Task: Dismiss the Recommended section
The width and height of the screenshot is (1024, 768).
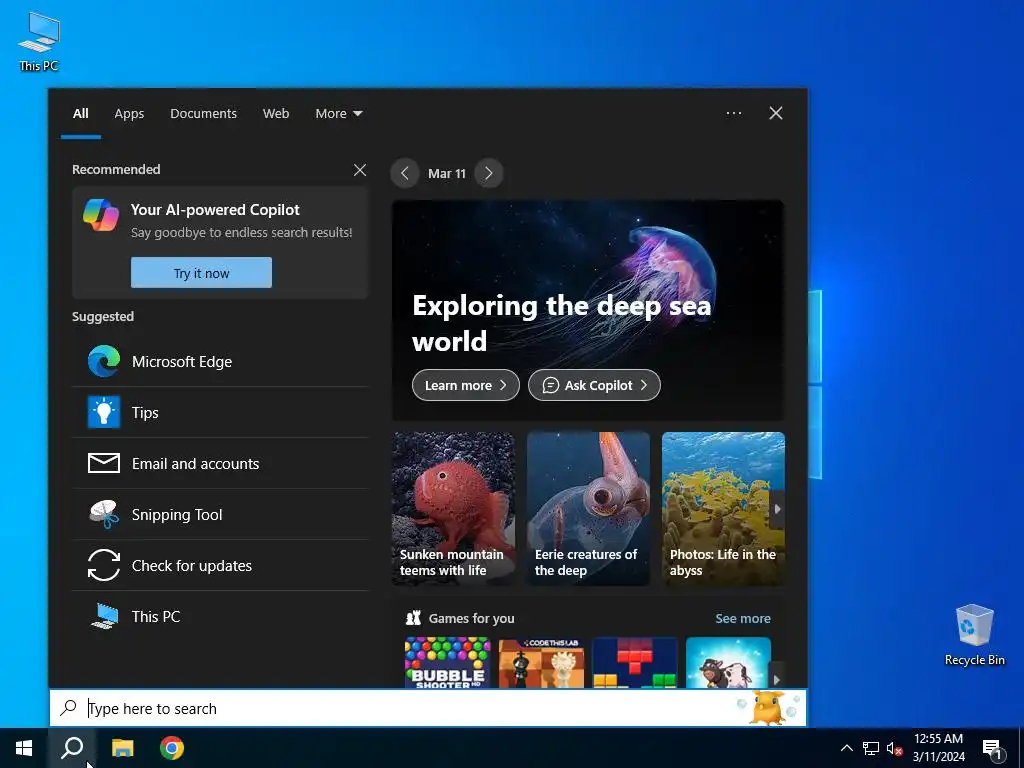Action: point(360,170)
